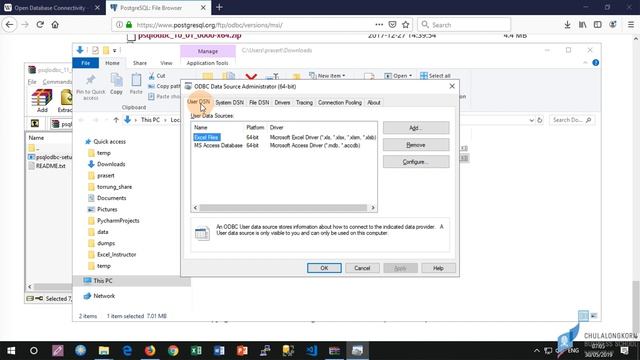This screenshot has height=360, width=640.
Task: Open the Firefox hamburger menu icon
Action: coord(631,25)
